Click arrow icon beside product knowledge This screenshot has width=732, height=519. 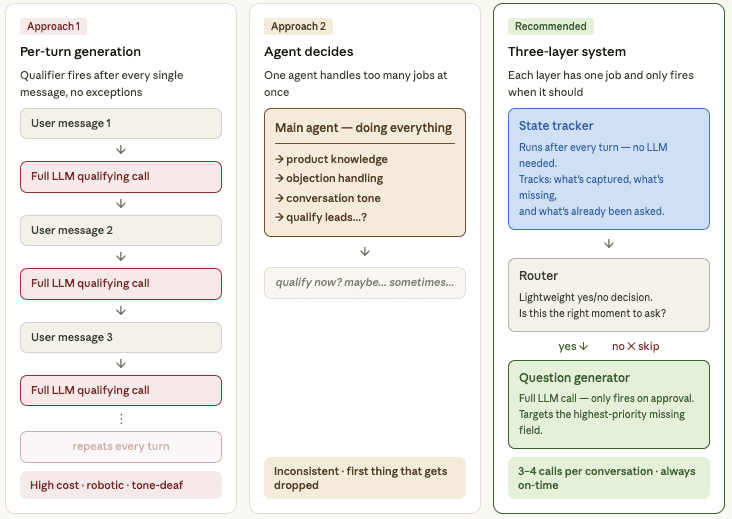pos(279,160)
